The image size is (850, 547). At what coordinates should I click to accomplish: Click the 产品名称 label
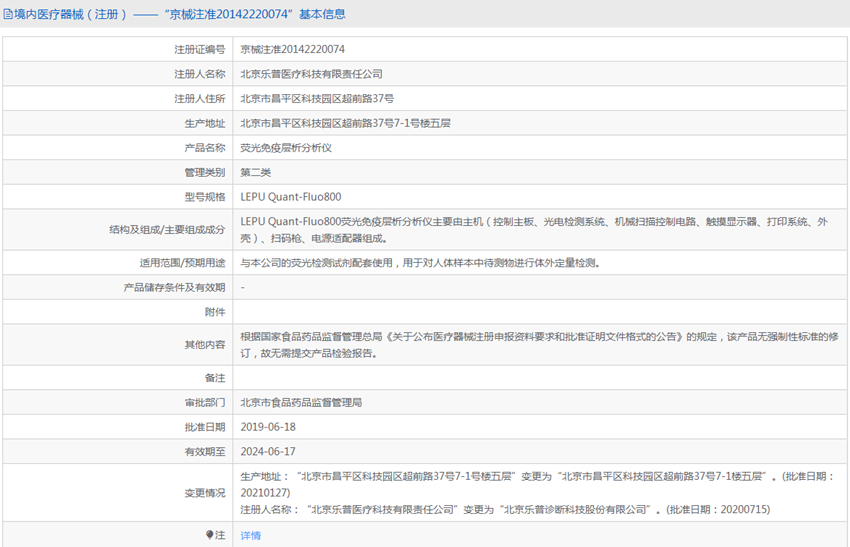(x=204, y=147)
